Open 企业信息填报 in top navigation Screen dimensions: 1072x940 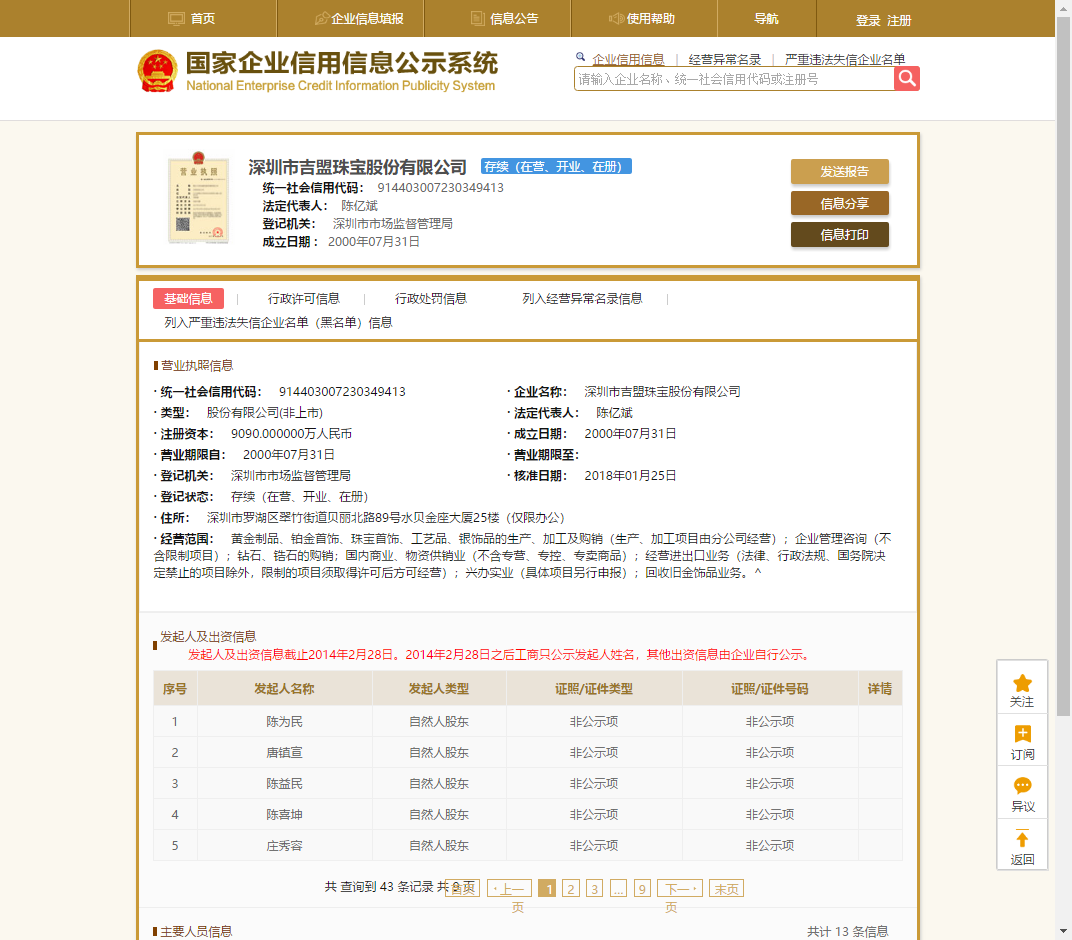tap(358, 19)
